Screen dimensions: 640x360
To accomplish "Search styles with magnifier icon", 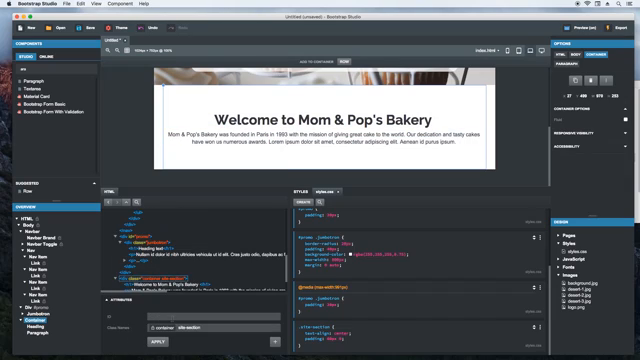I will pos(320,202).
